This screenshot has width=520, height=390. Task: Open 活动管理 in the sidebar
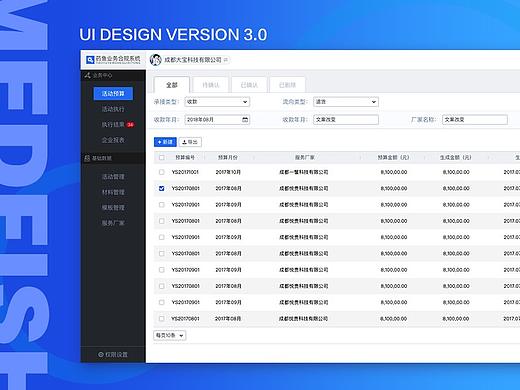click(x=113, y=177)
